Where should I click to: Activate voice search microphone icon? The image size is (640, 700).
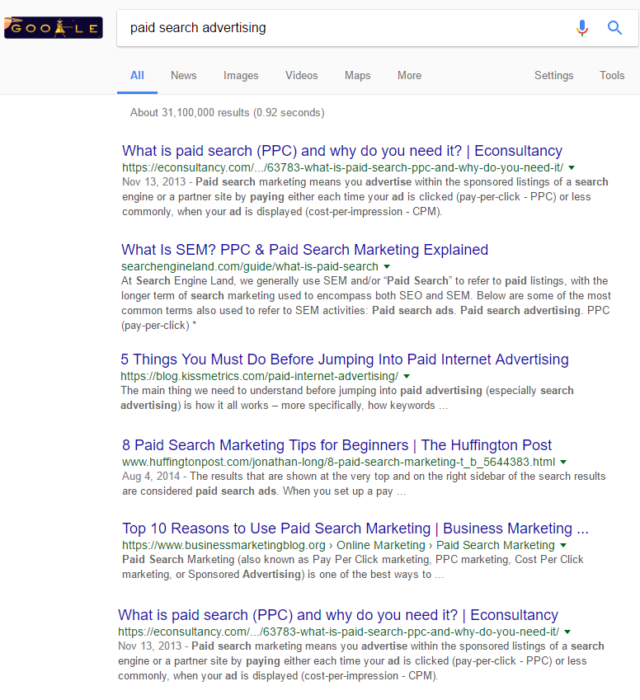click(582, 28)
